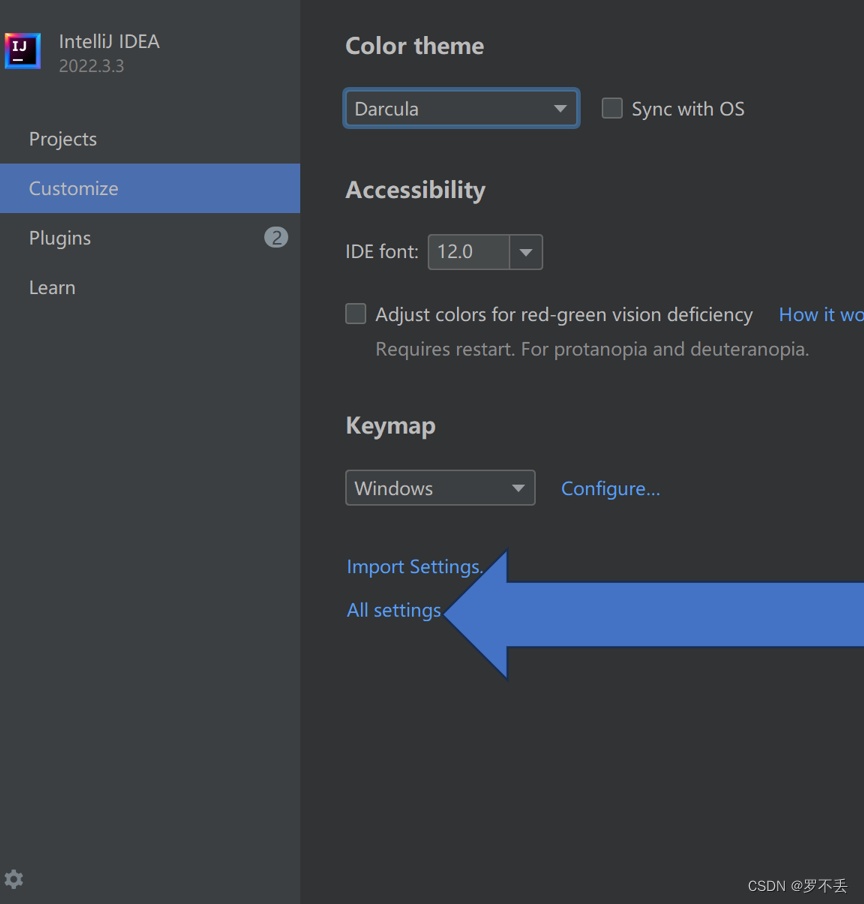Screen dimensions: 864x904
Task: Click the Color theme heading
Action: pos(414,46)
